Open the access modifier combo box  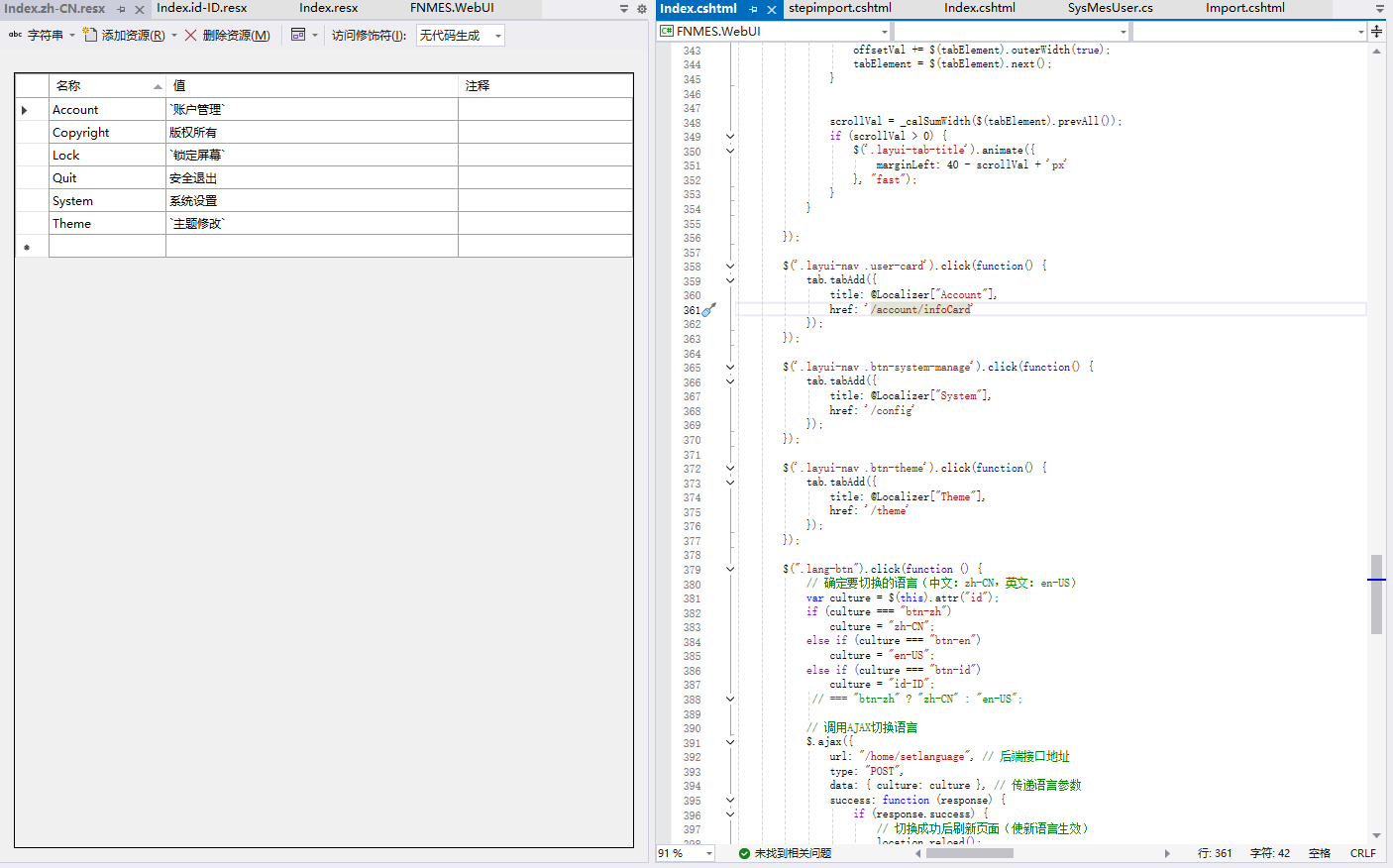[460, 36]
